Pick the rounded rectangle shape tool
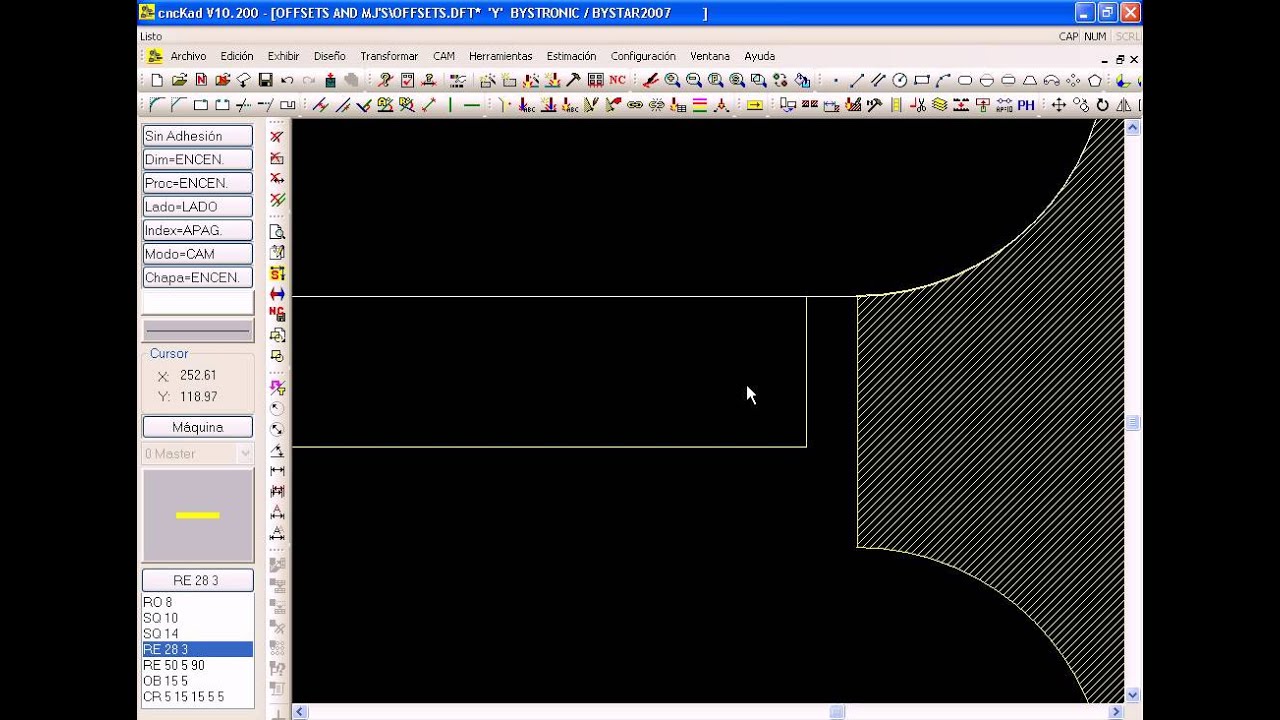The width and height of the screenshot is (1280, 720). pyautogui.click(x=965, y=80)
